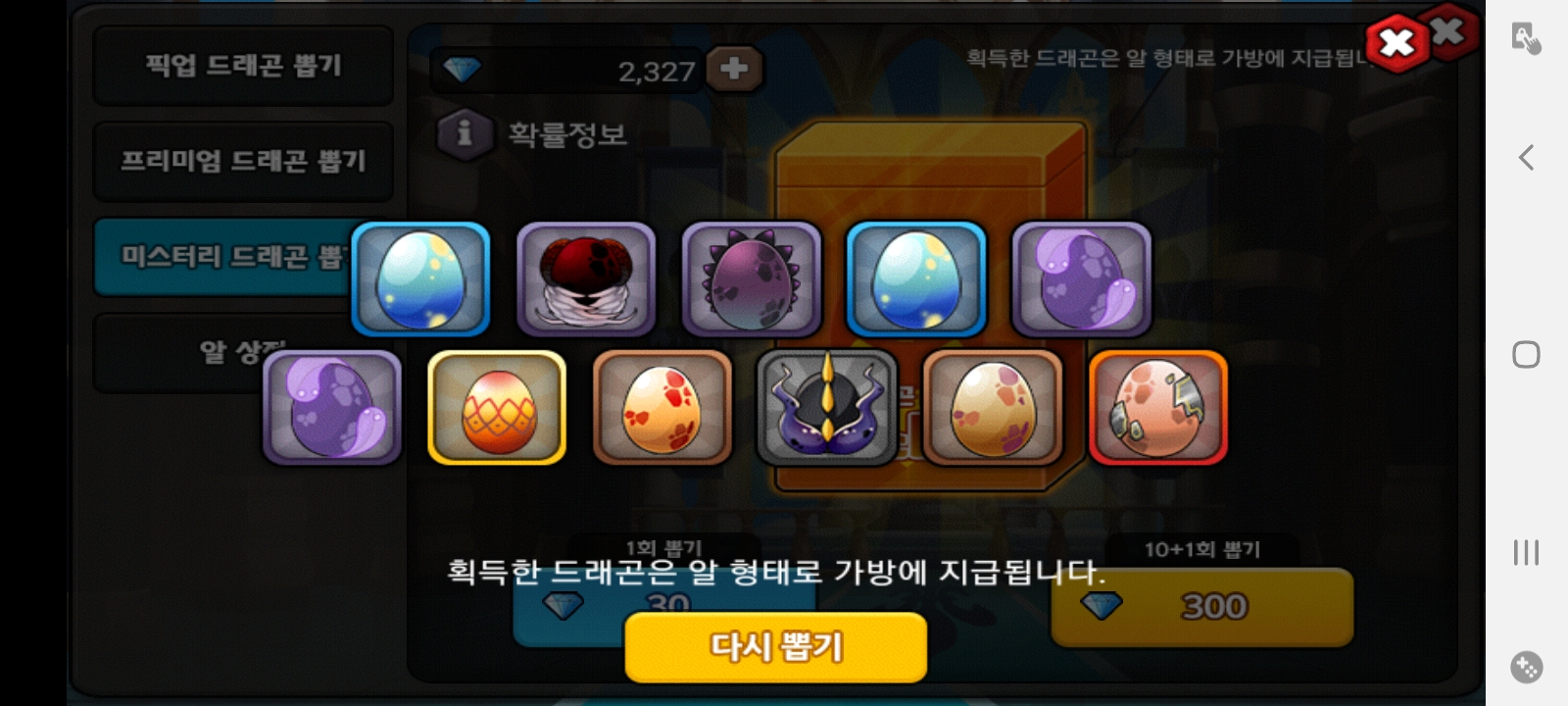
Task: Tap the red-framed cracked armored egg
Action: point(1158,407)
